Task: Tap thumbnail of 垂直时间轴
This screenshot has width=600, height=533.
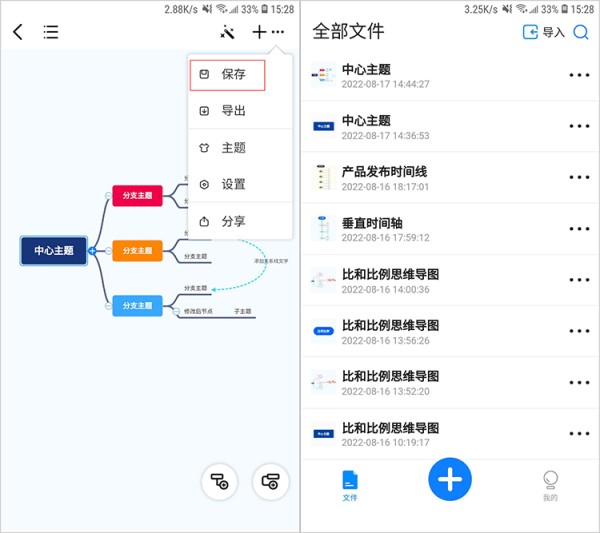Action: 323,228
